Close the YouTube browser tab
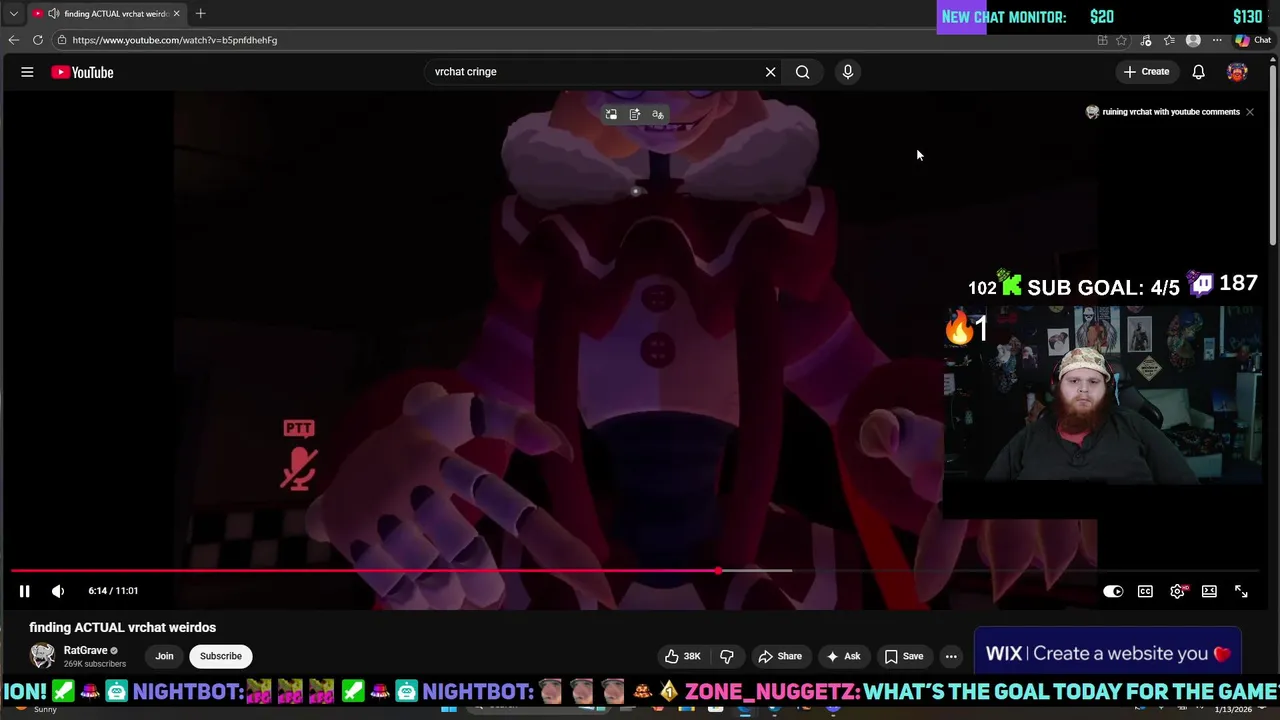Viewport: 1280px width, 720px height. click(x=176, y=14)
